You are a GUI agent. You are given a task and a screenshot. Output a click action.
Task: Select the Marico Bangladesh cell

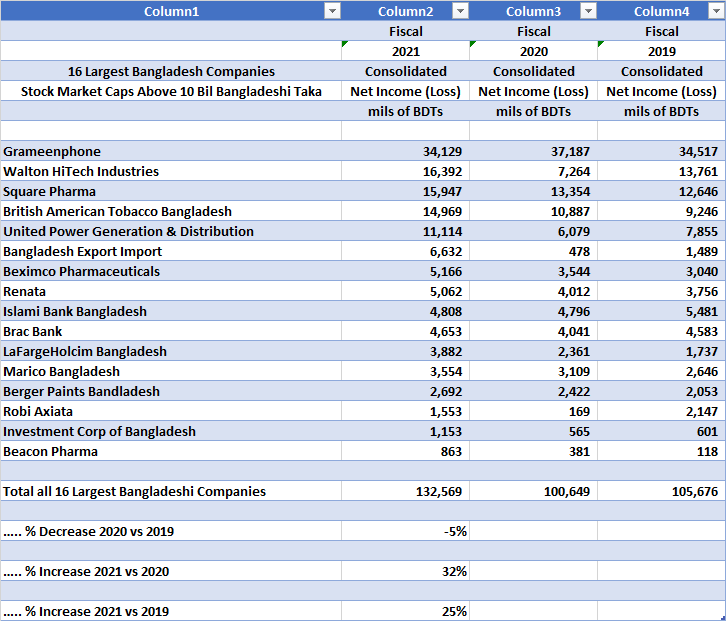coord(171,371)
